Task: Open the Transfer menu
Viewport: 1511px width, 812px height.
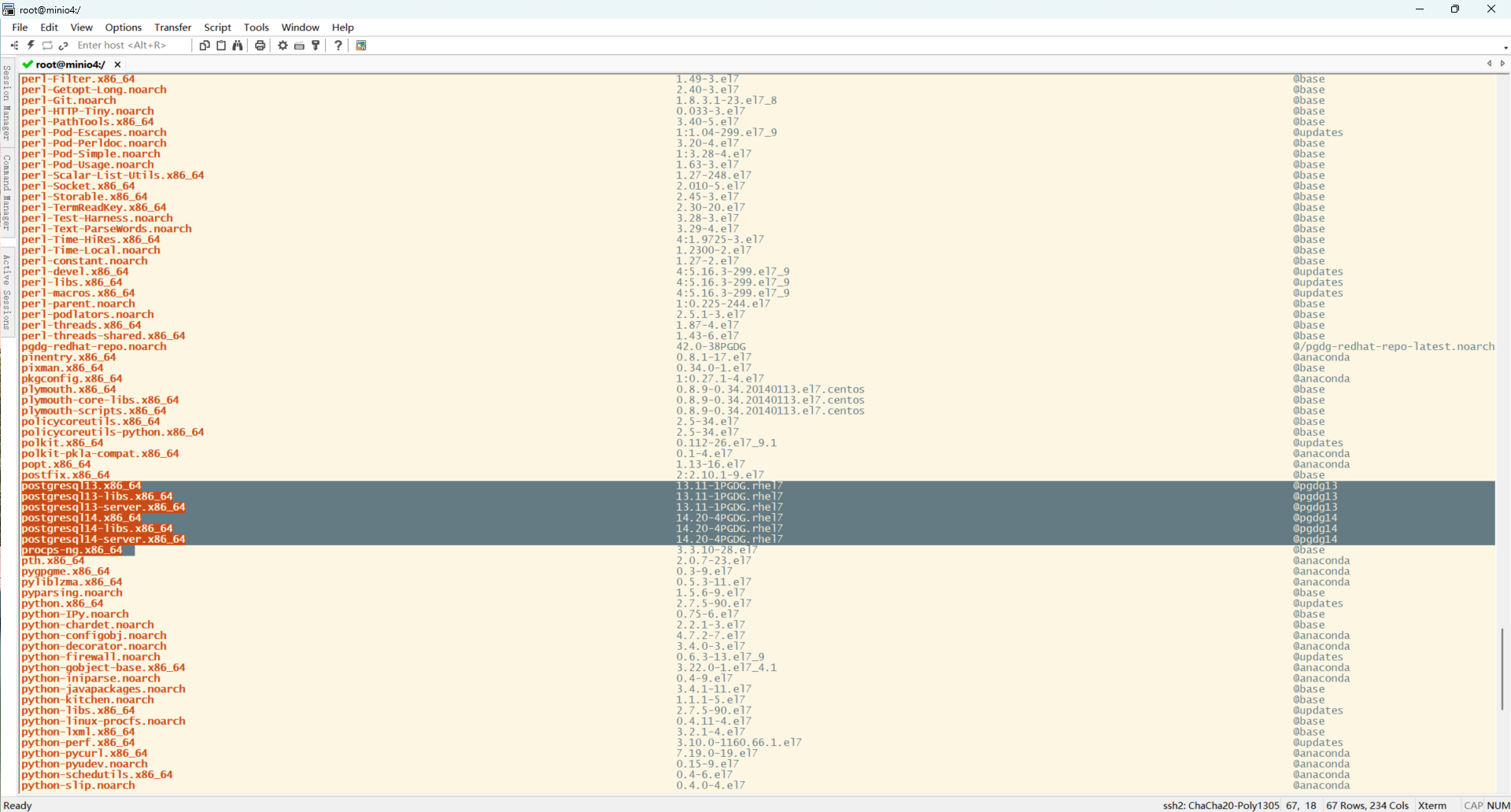Action: click(x=172, y=28)
